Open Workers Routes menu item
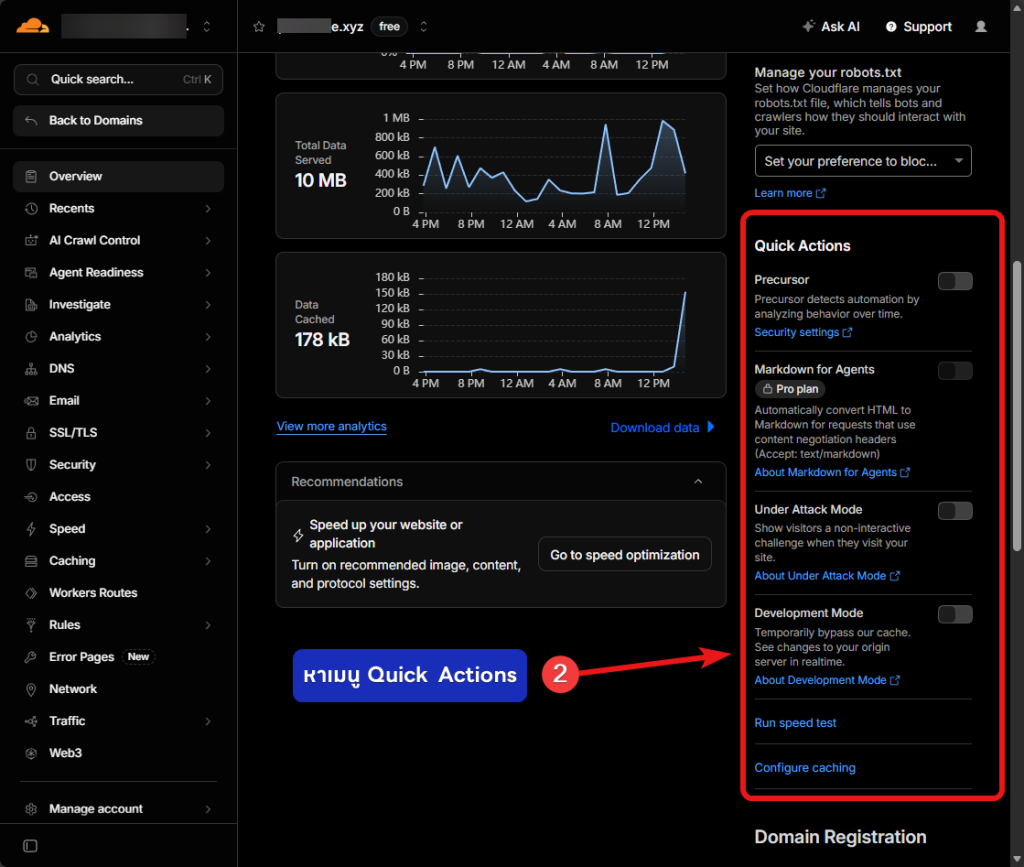The width and height of the screenshot is (1024, 867). [118, 593]
